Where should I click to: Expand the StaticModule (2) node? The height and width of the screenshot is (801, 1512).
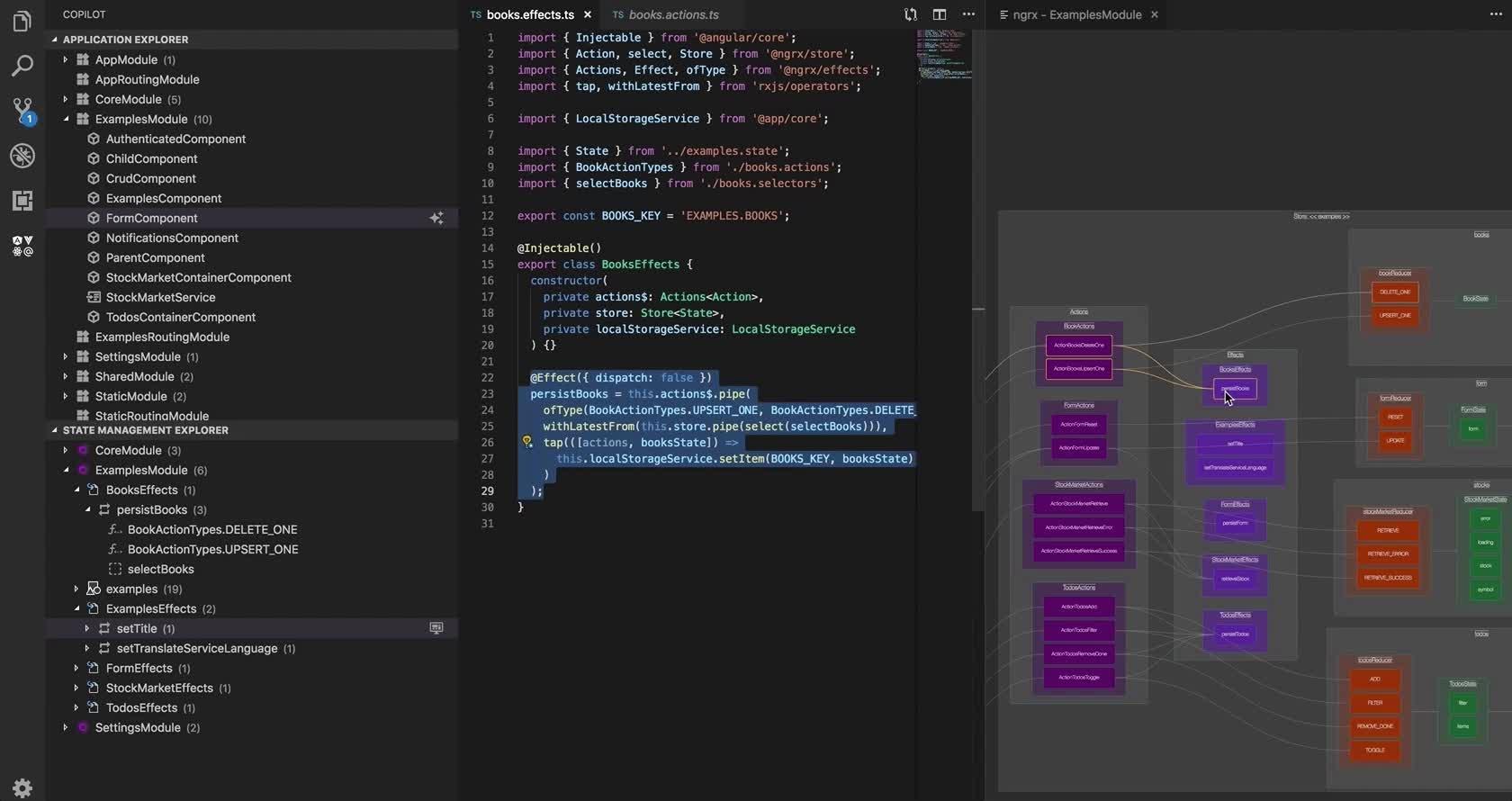(66, 396)
